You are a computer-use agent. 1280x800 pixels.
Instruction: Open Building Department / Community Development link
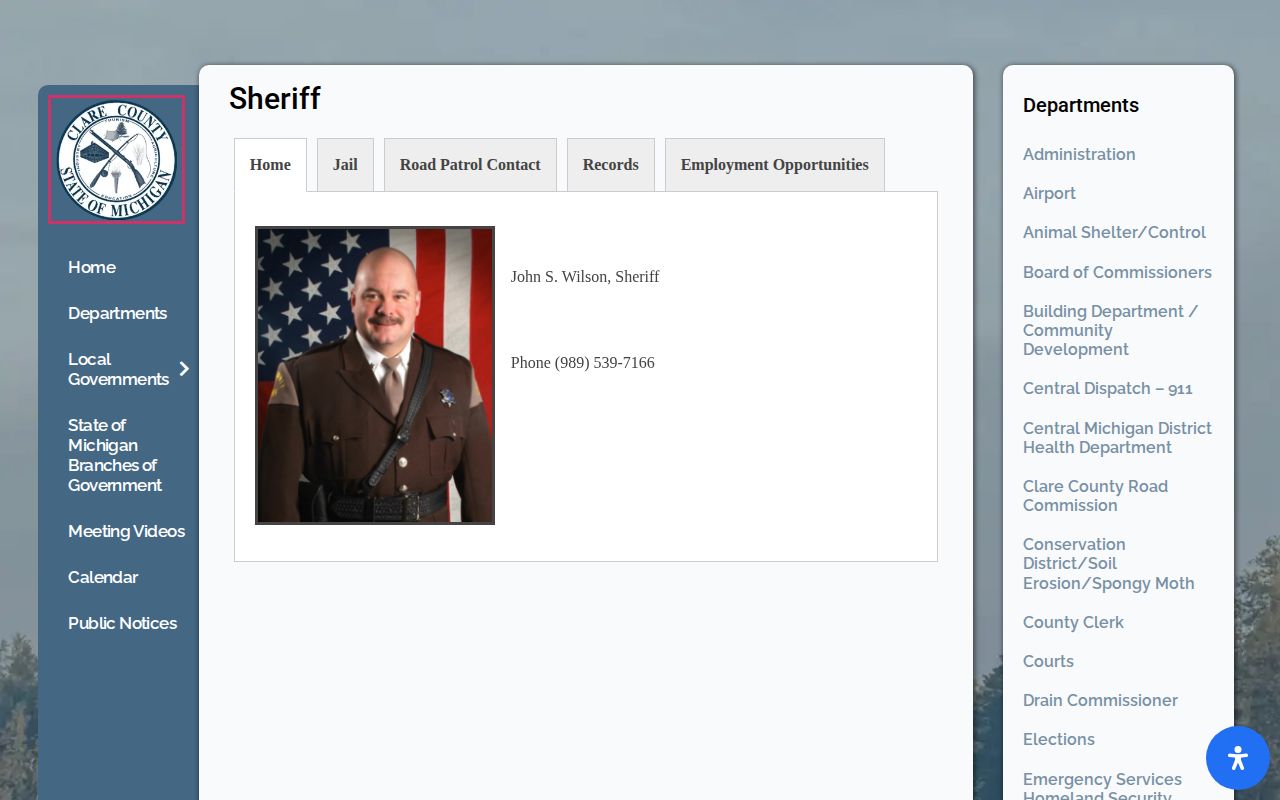(x=1110, y=330)
